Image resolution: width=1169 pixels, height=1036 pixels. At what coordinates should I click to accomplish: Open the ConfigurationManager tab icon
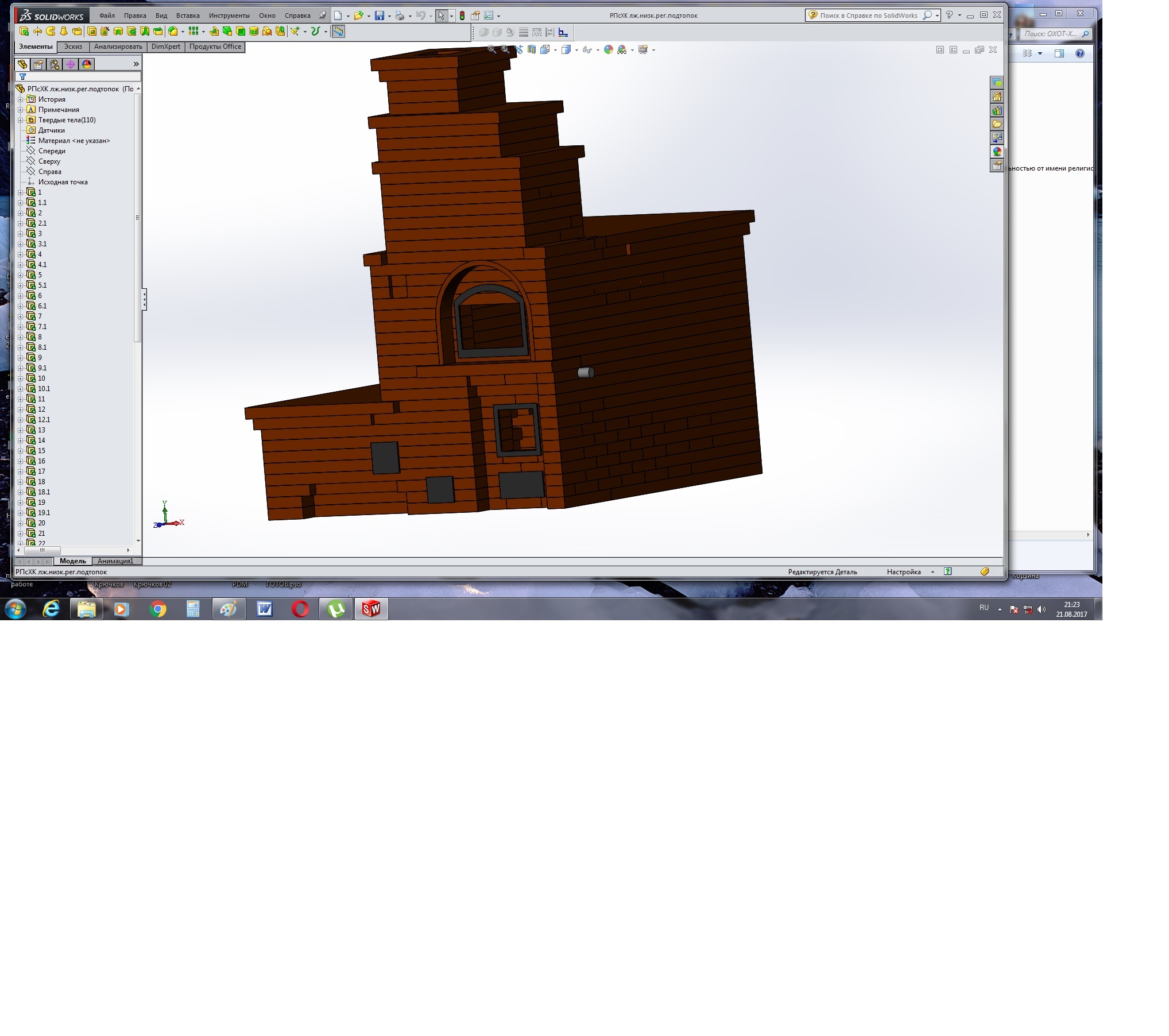[55, 64]
